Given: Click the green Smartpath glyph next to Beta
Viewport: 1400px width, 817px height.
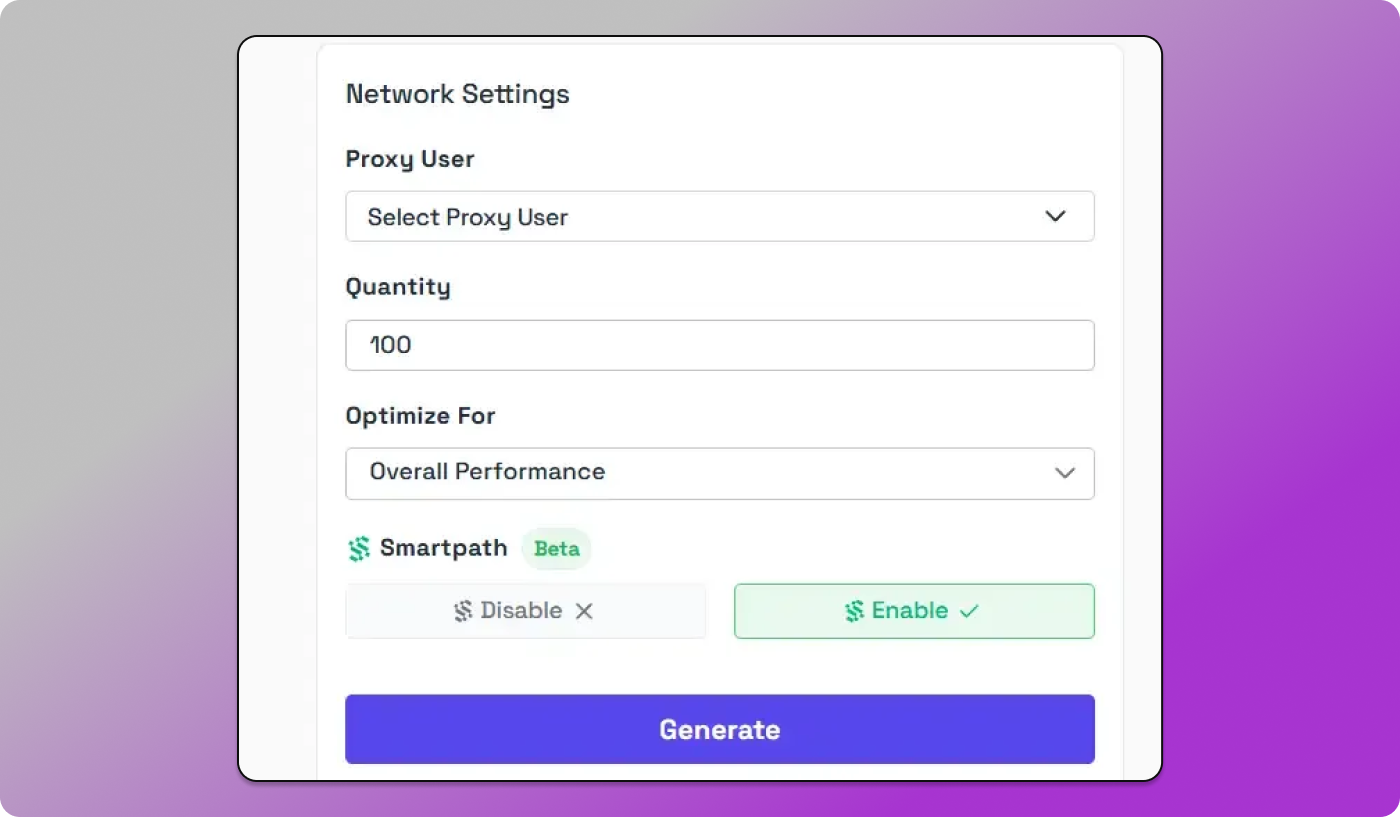Looking at the screenshot, I should tap(359, 548).
